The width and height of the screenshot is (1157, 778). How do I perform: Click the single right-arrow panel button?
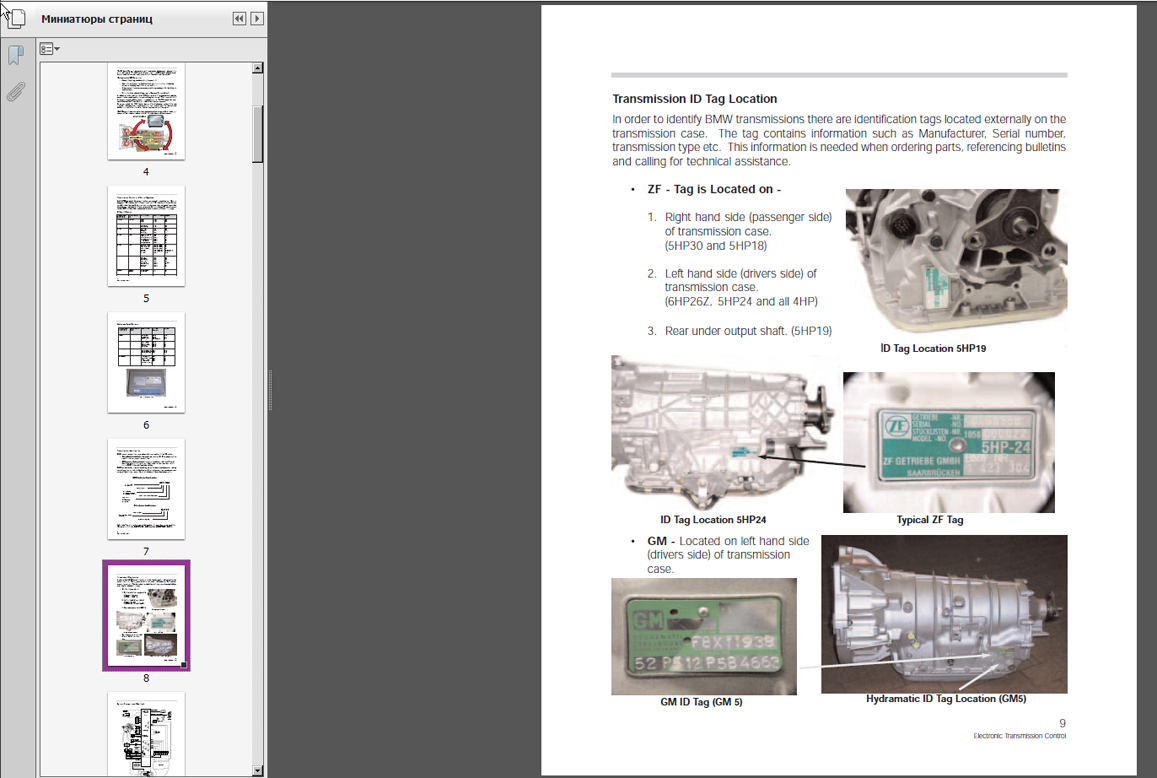click(x=257, y=18)
